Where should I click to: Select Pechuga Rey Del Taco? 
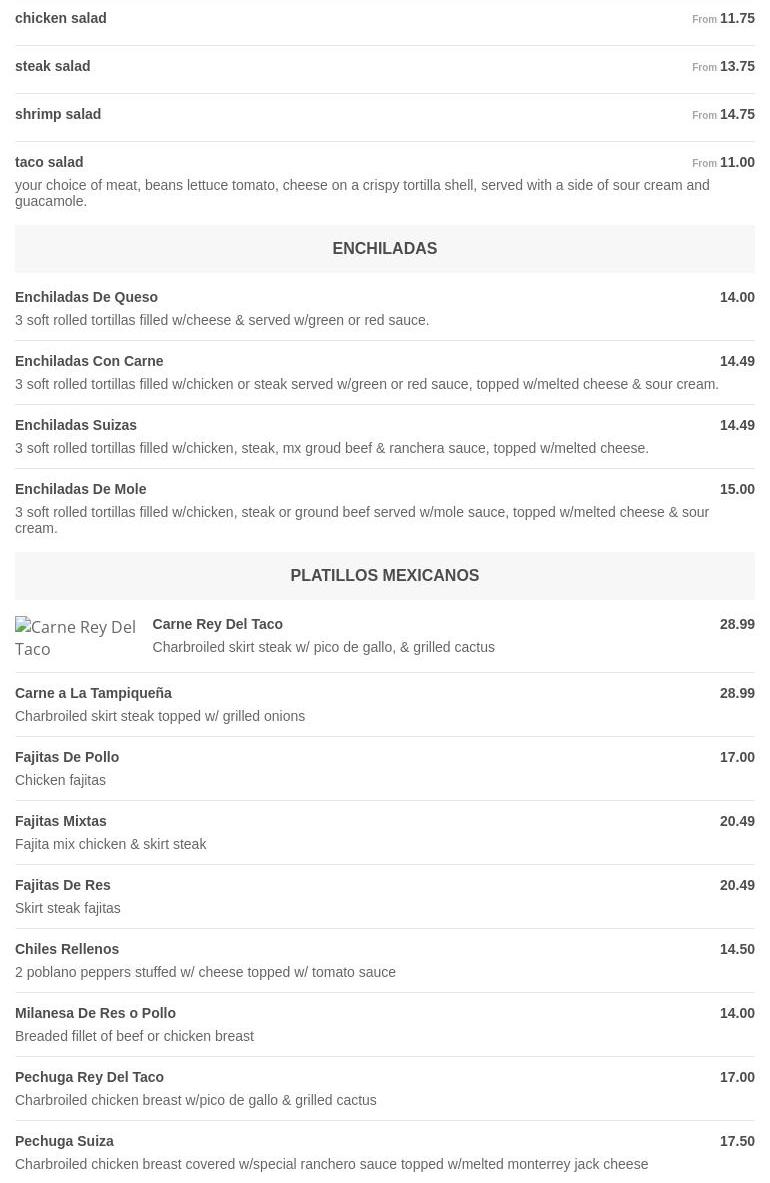pyautogui.click(x=90, y=1077)
